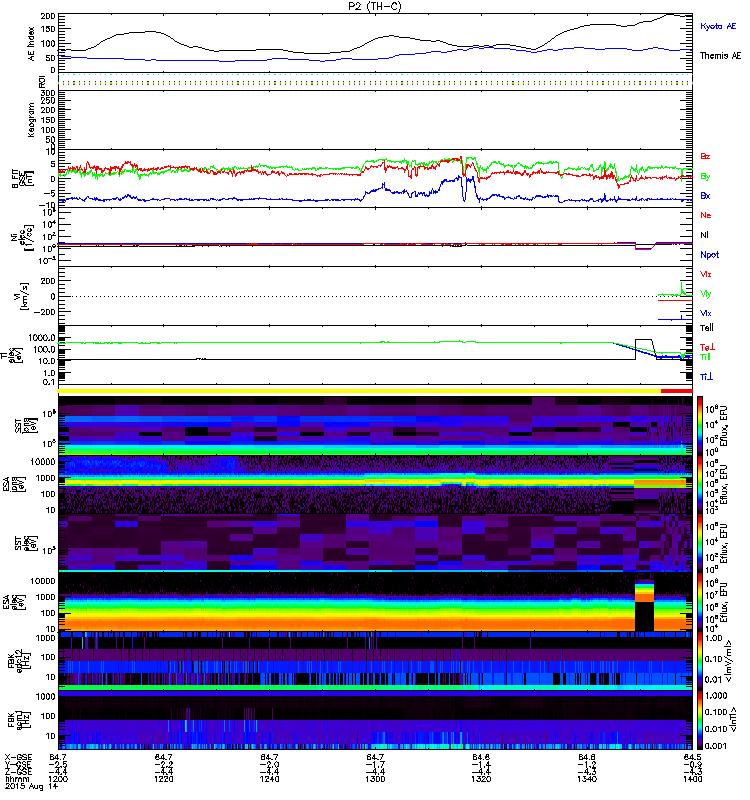Click the "hhmm" time axis row label

pyautogui.click(x=17, y=779)
